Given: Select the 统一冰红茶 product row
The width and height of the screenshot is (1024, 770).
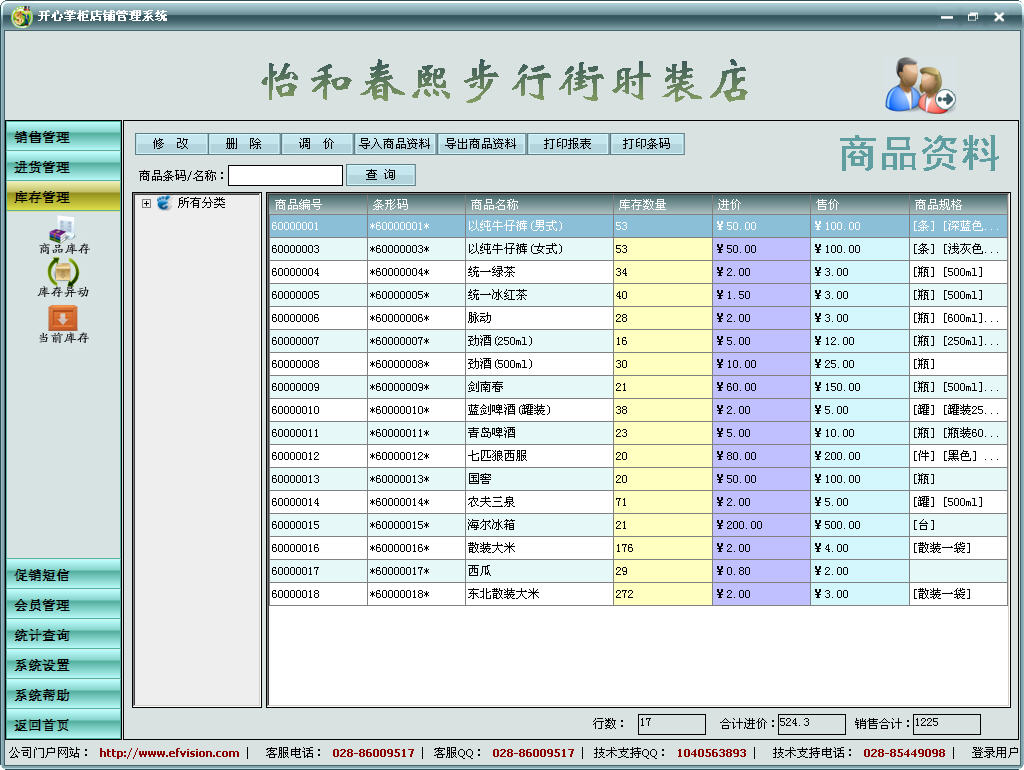Looking at the screenshot, I should 638,295.
